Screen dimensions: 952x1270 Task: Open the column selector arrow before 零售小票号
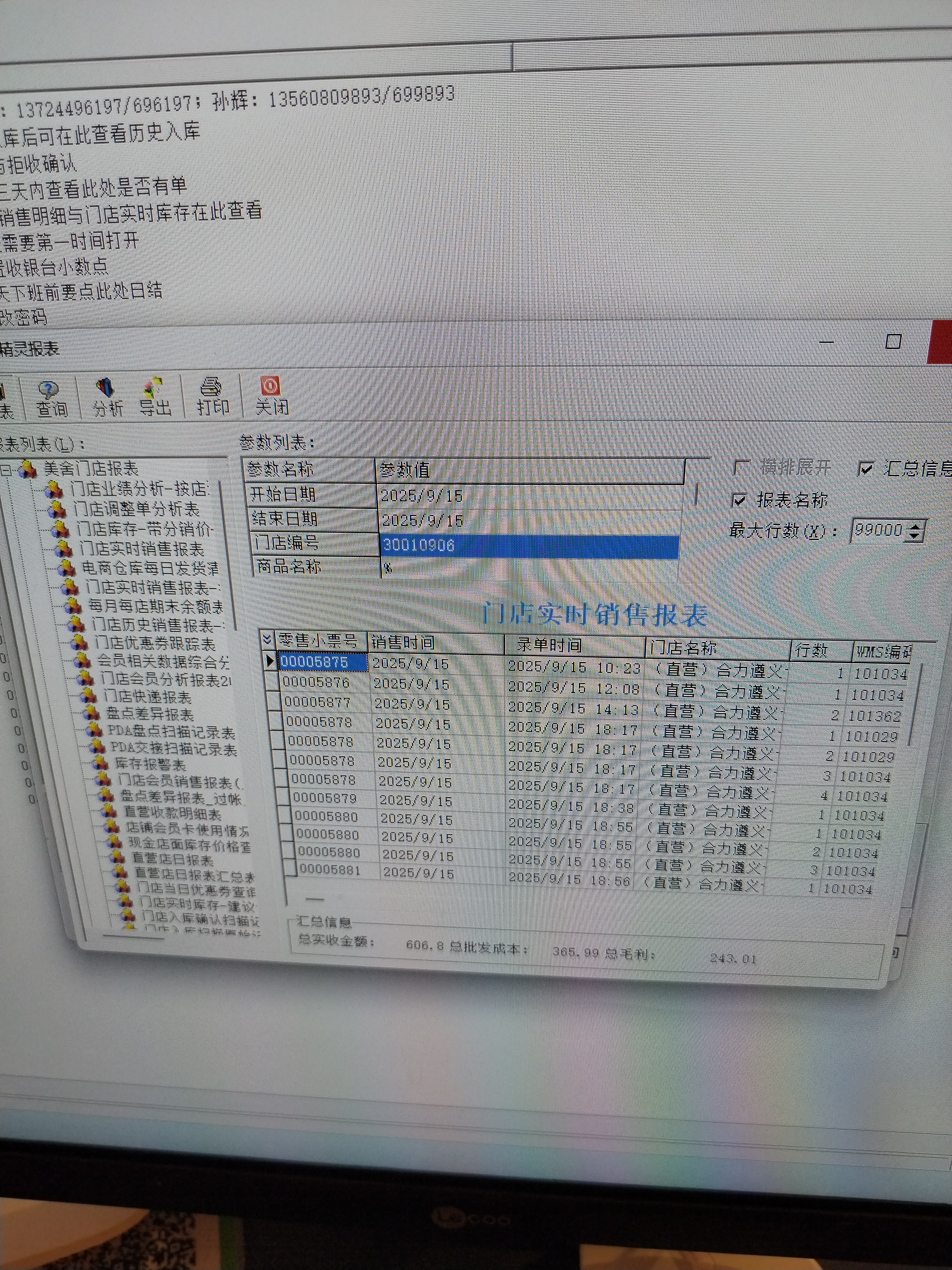click(x=267, y=639)
